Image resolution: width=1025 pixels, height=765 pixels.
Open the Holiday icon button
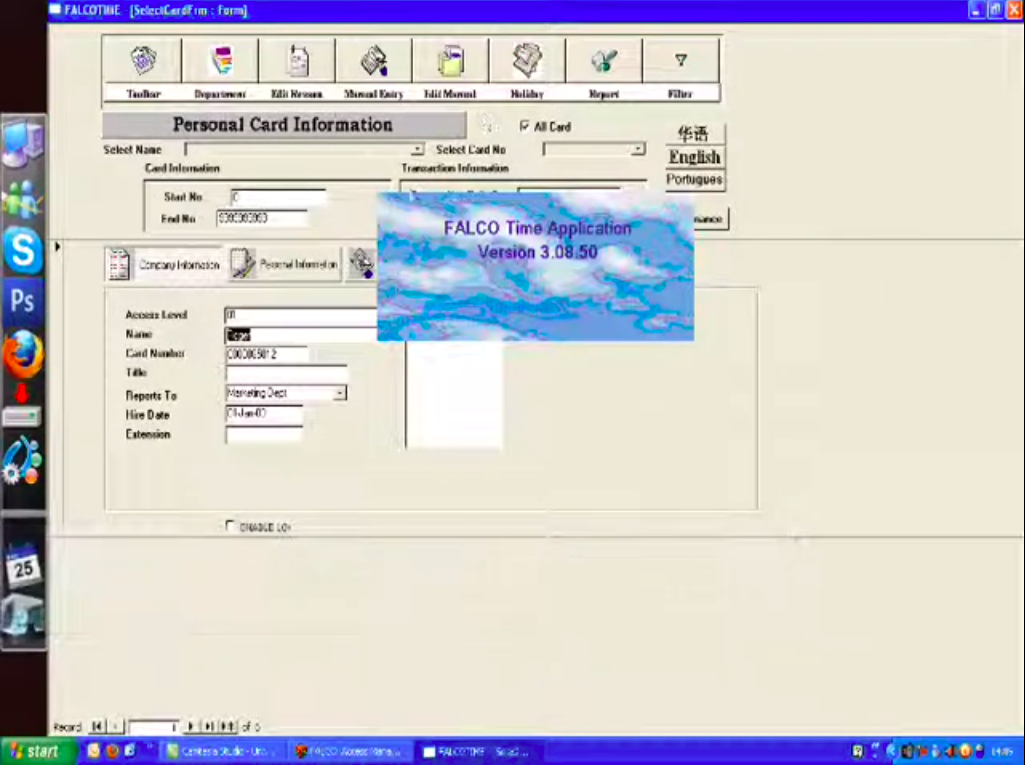(528, 61)
